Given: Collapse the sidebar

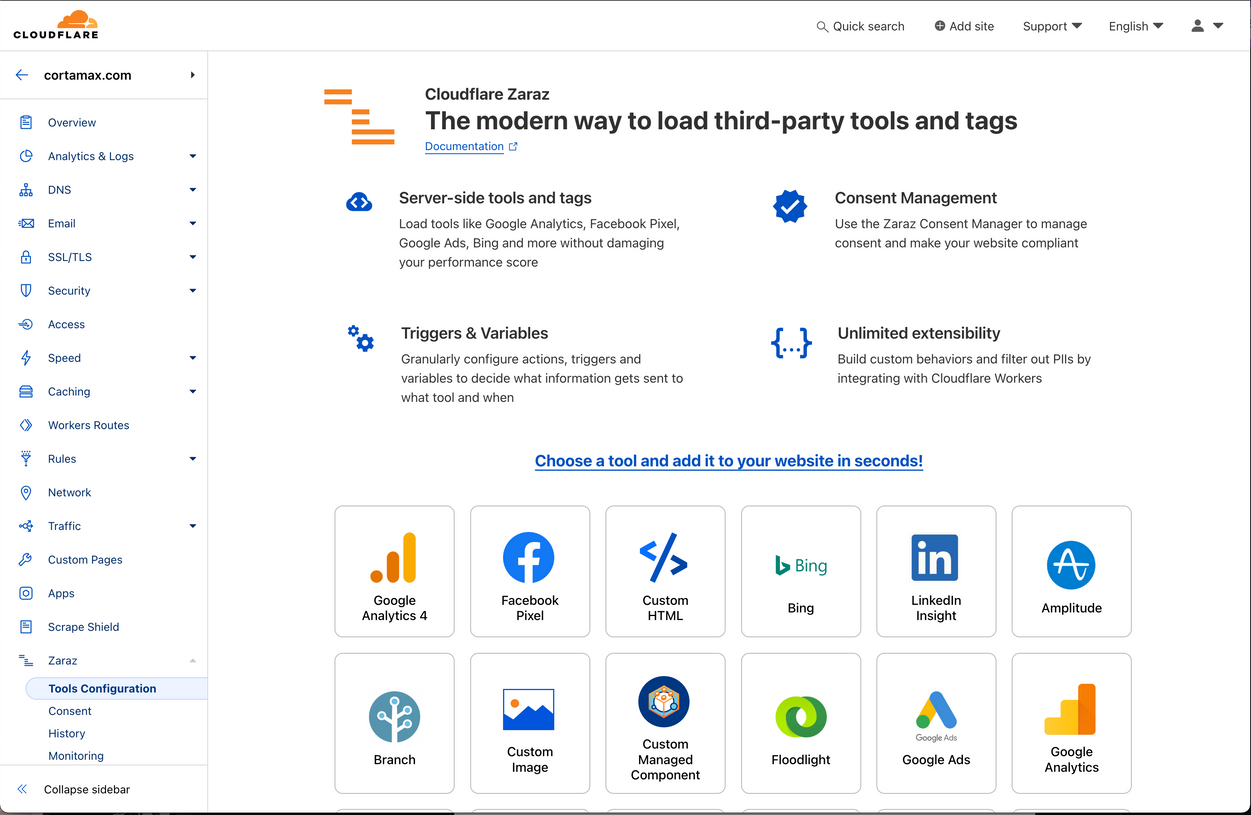Looking at the screenshot, I should click(86, 789).
